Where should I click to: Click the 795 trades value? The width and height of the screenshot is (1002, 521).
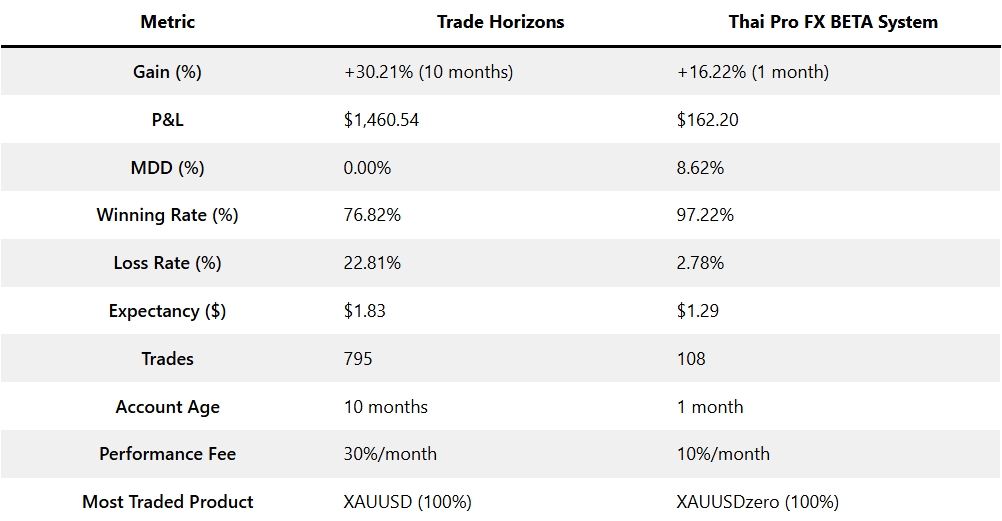click(358, 358)
